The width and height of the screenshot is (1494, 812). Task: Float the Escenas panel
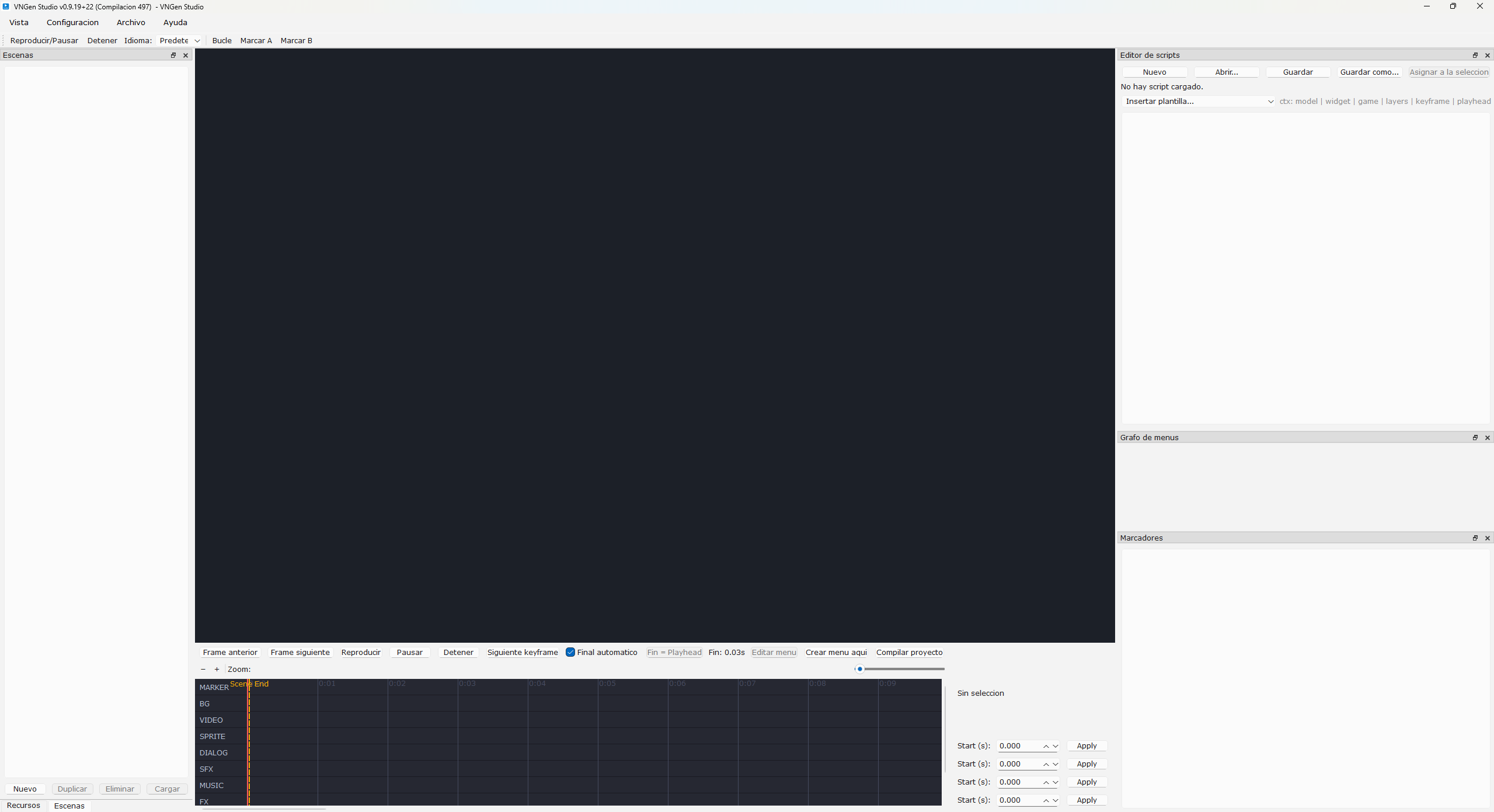coord(173,55)
